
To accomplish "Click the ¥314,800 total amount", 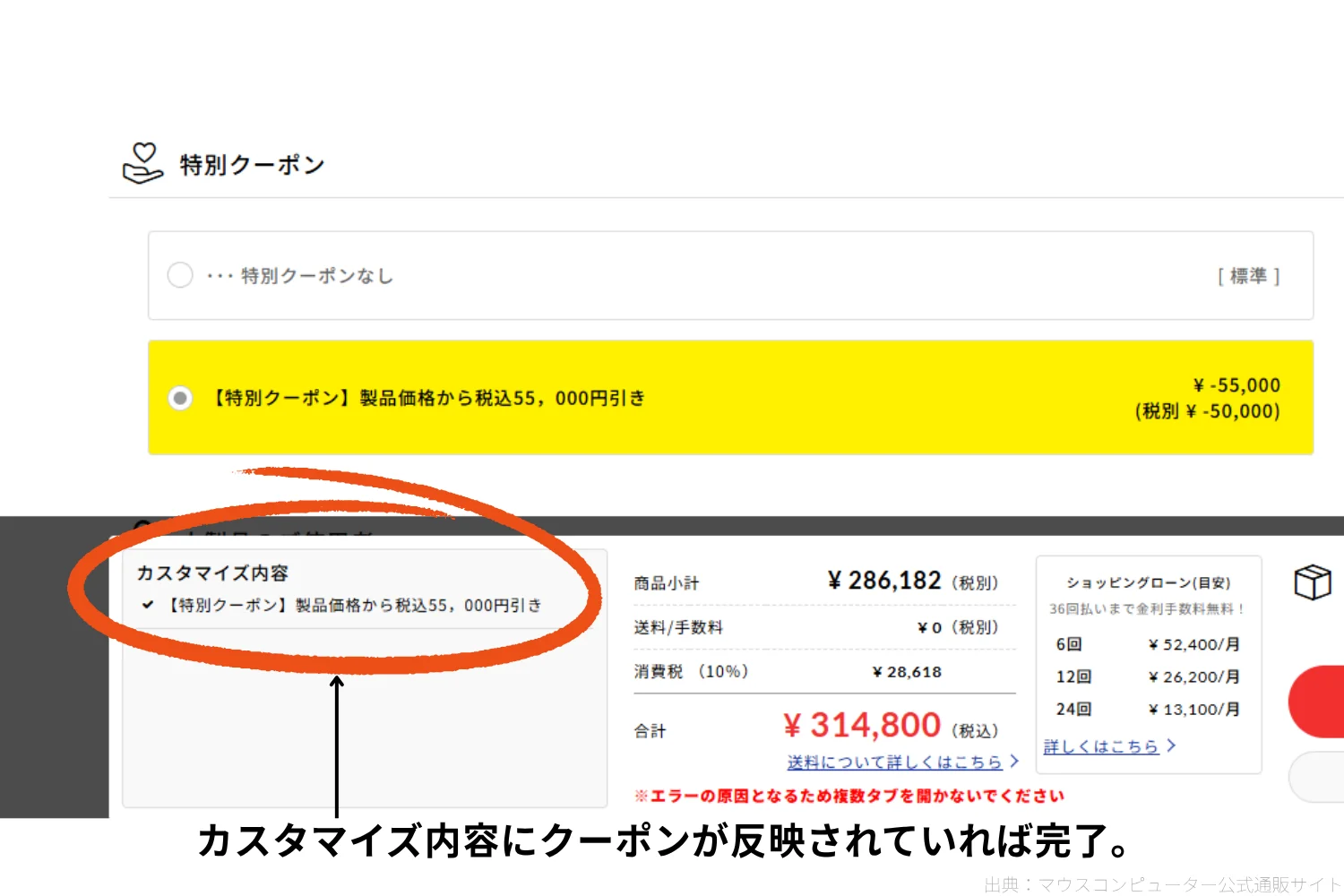I will 861,725.
